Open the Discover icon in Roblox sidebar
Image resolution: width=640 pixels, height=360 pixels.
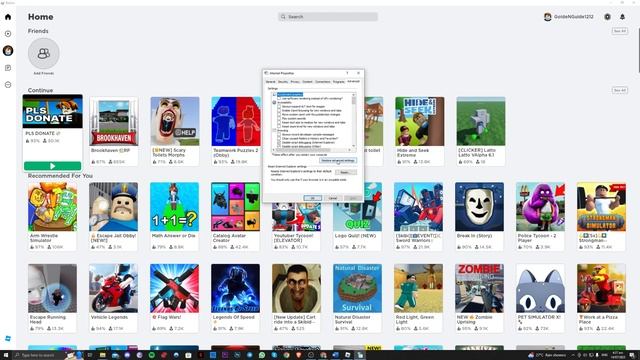coord(8,34)
